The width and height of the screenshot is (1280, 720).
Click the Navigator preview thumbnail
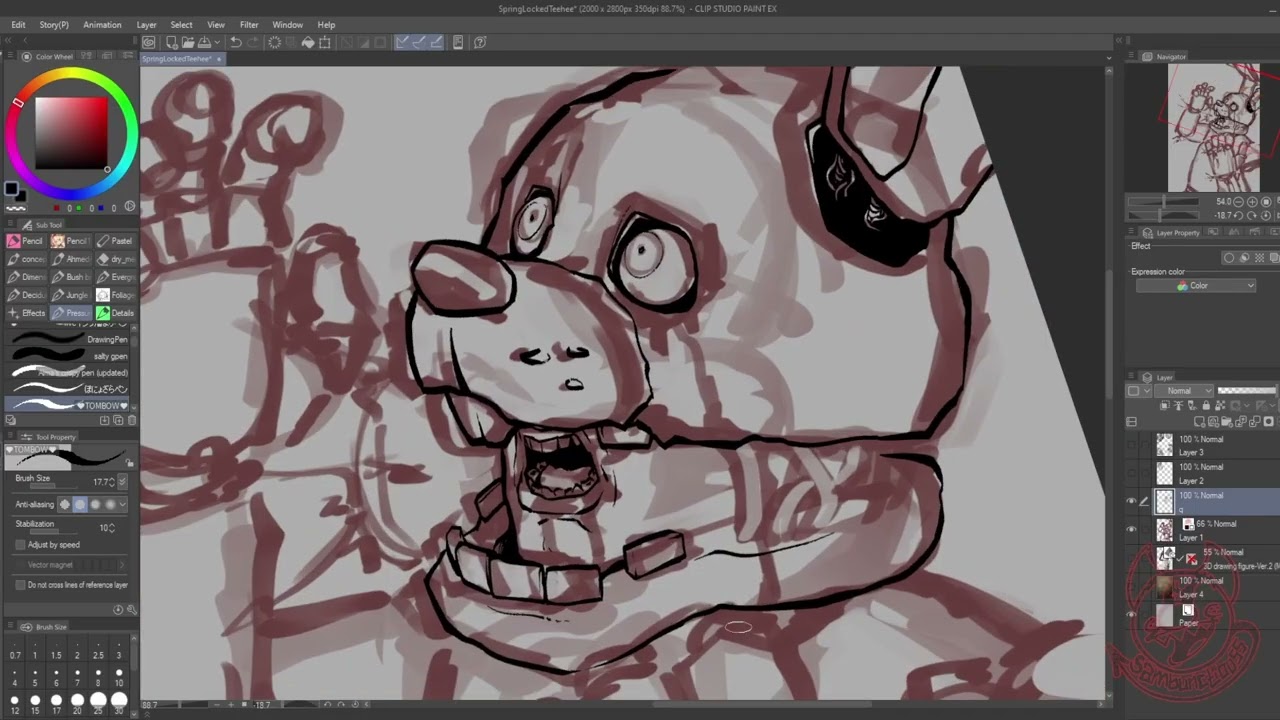(1214, 128)
